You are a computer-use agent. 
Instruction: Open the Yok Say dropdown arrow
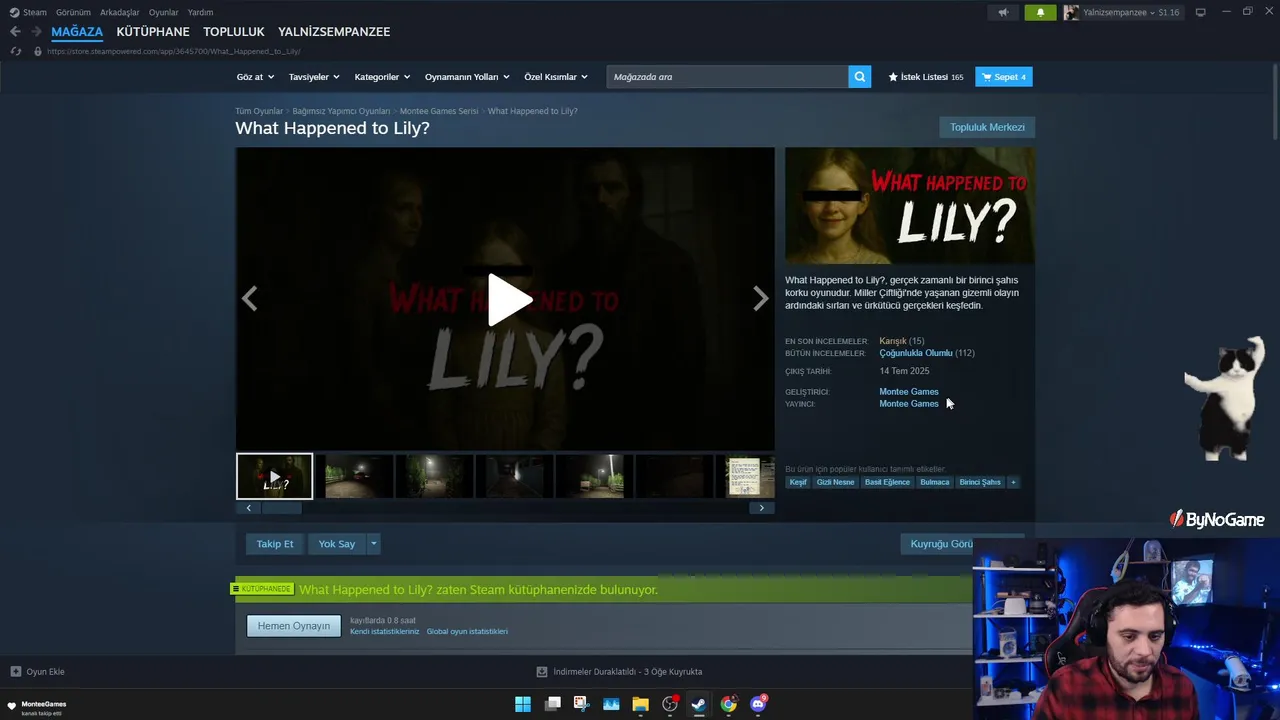point(373,544)
